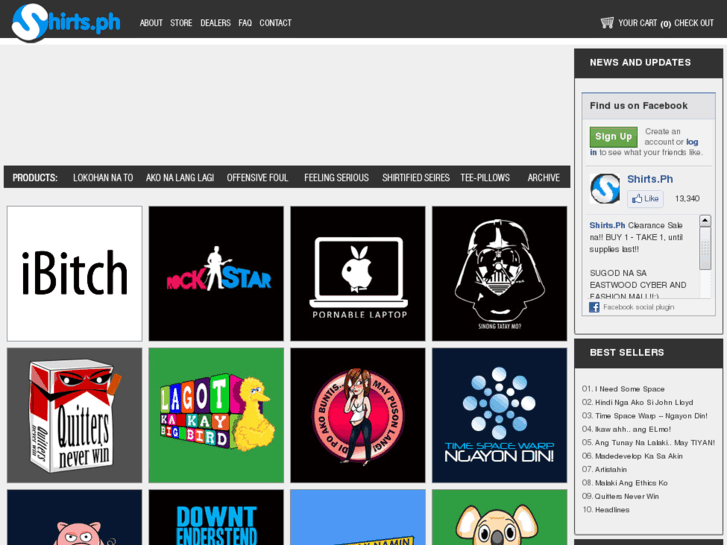Open best seller Madedevelop Ka Sa Akin
This screenshot has width=727, height=545.
[x=638, y=456]
